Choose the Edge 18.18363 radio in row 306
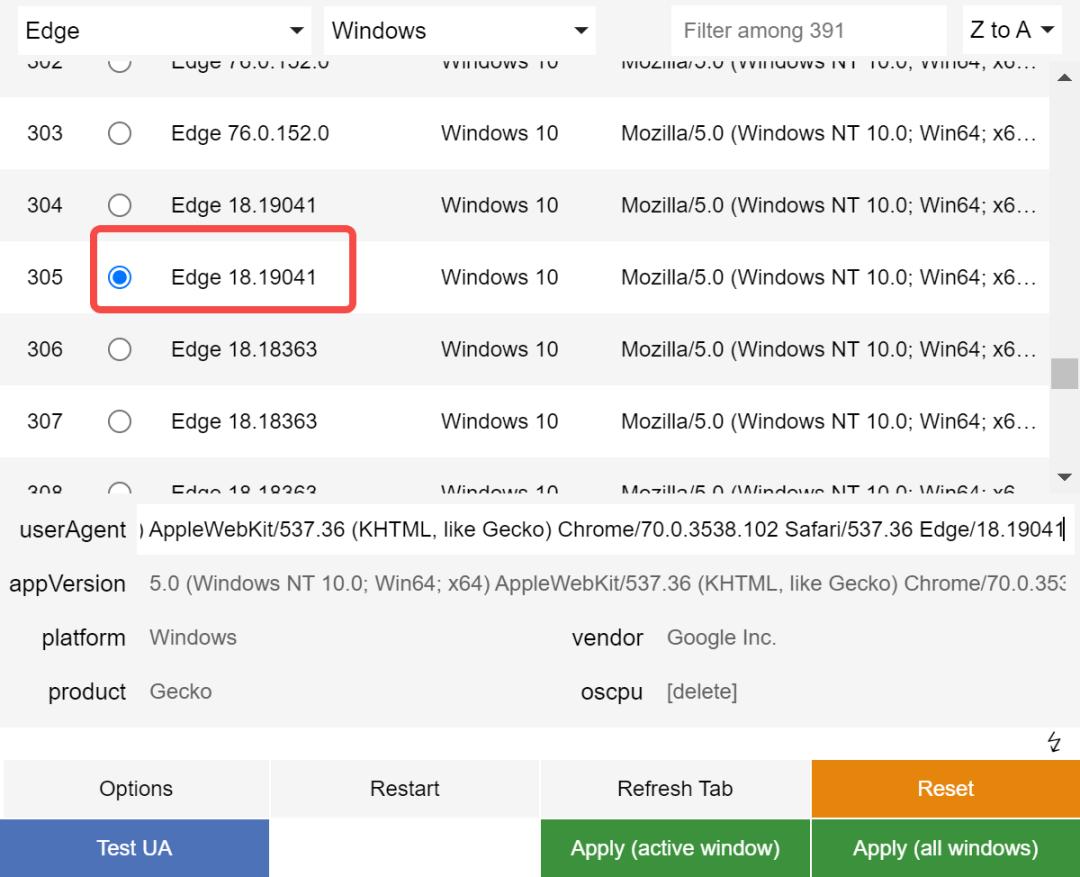 click(119, 349)
